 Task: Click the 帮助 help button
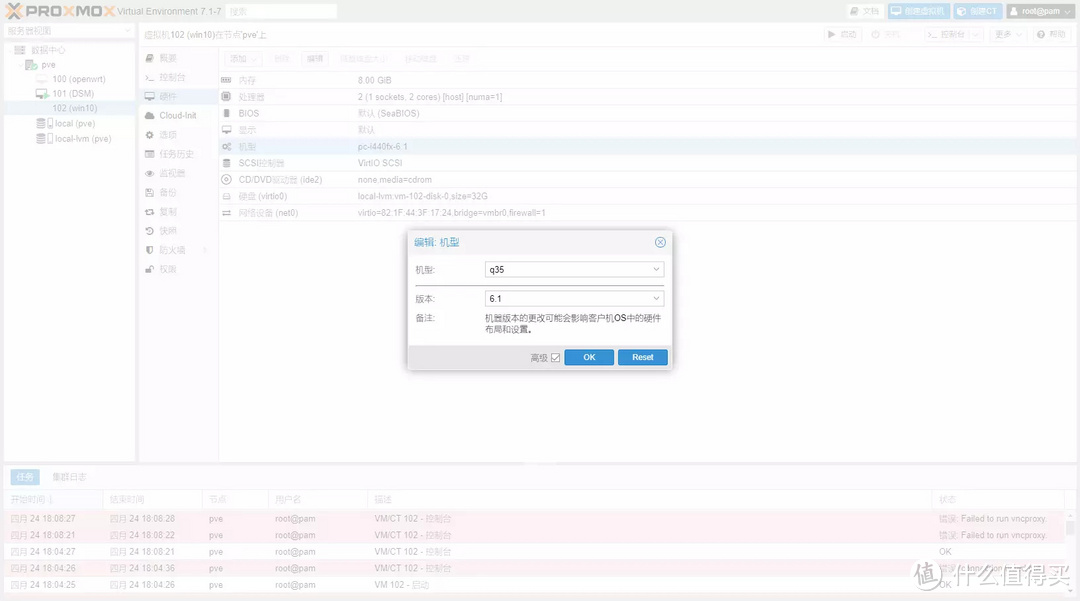coord(1051,34)
